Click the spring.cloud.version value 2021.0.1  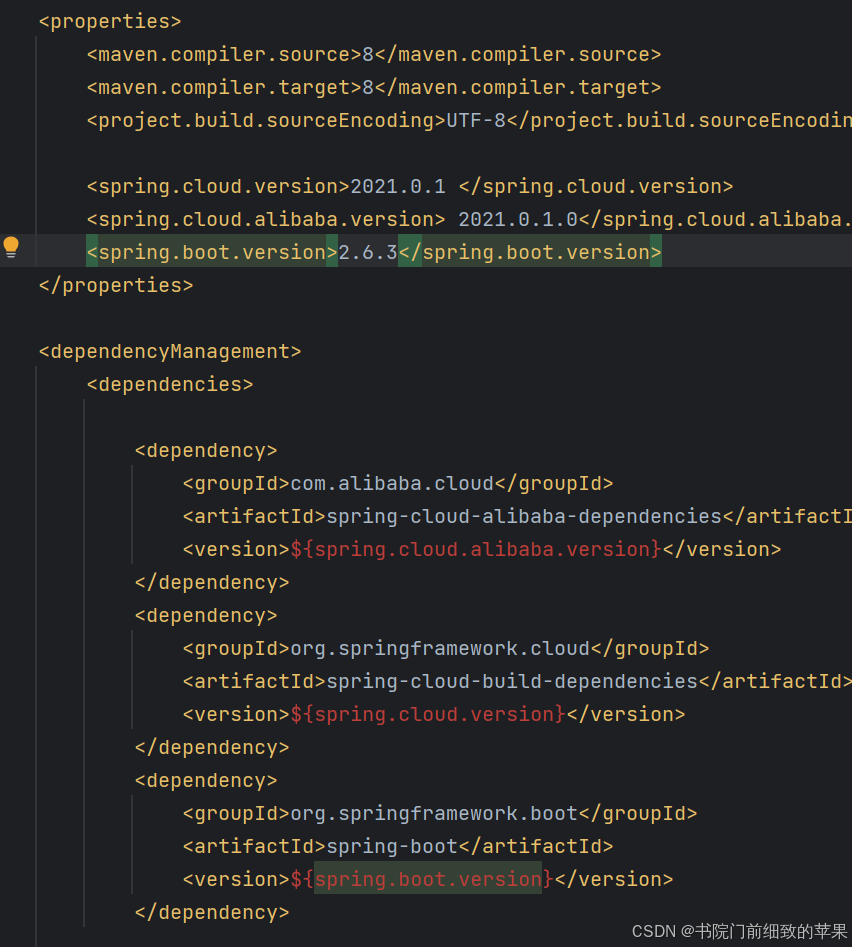398,187
